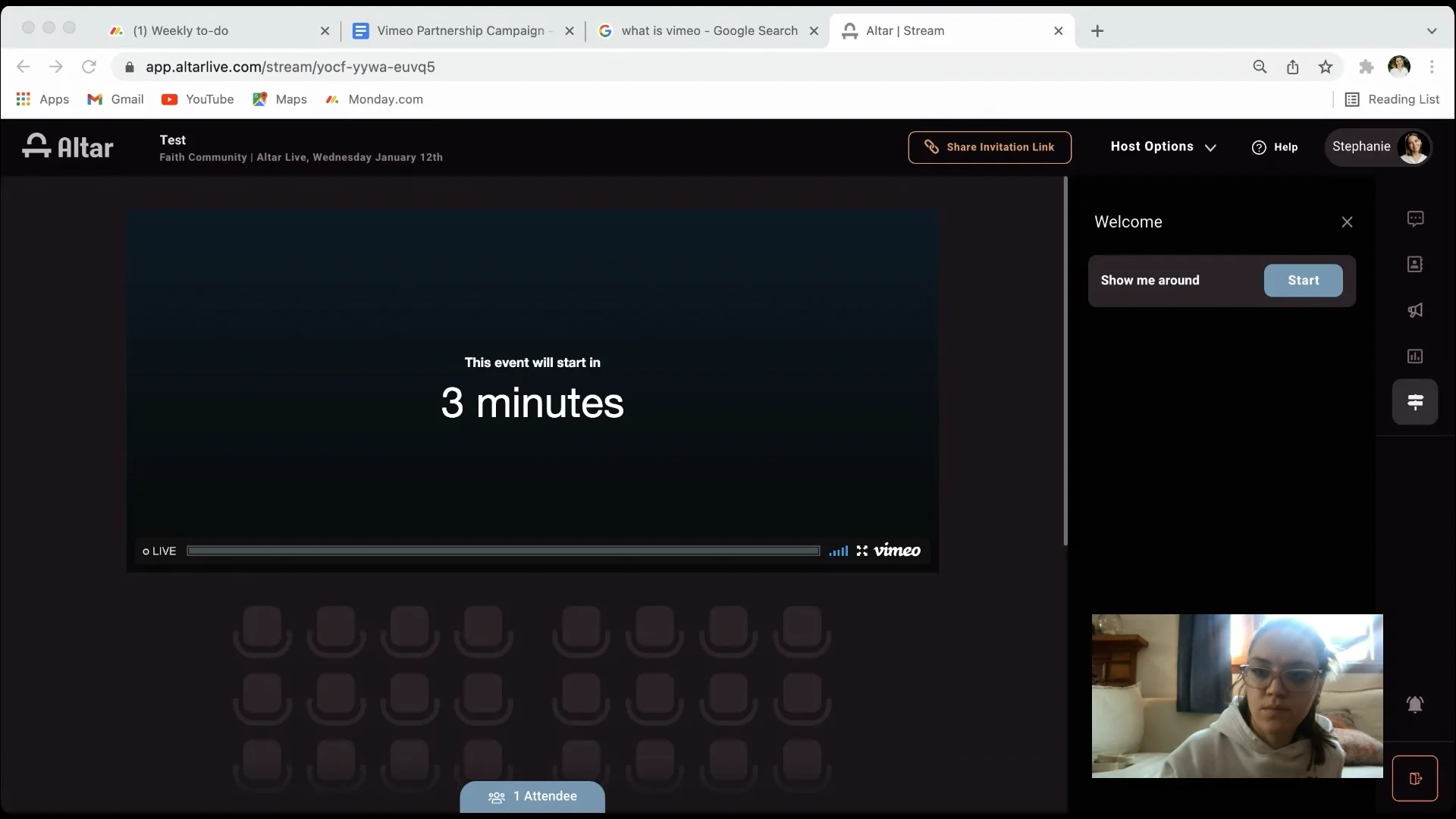The width and height of the screenshot is (1456, 819).
Task: Click the webcam video thumbnail
Action: coord(1237,696)
